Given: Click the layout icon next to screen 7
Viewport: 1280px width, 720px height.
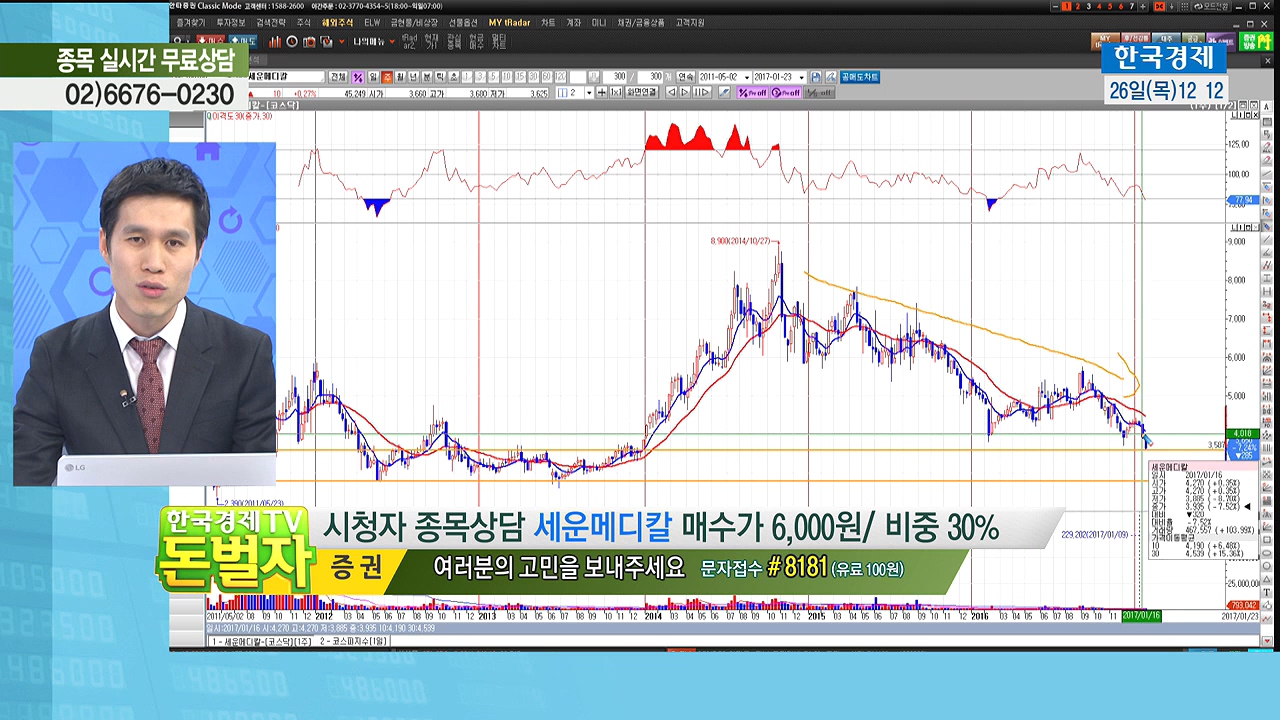Looking at the screenshot, I should click(1160, 7).
